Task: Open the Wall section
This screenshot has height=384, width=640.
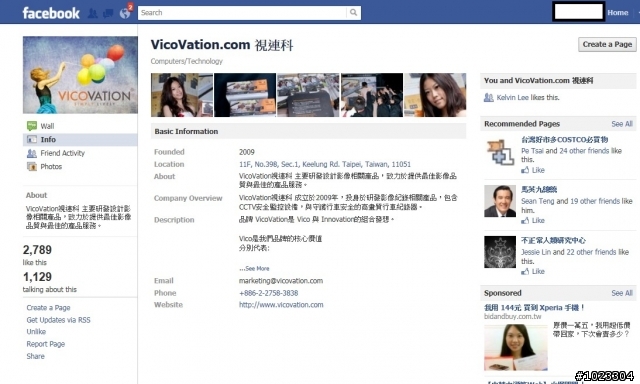Action: [x=47, y=126]
